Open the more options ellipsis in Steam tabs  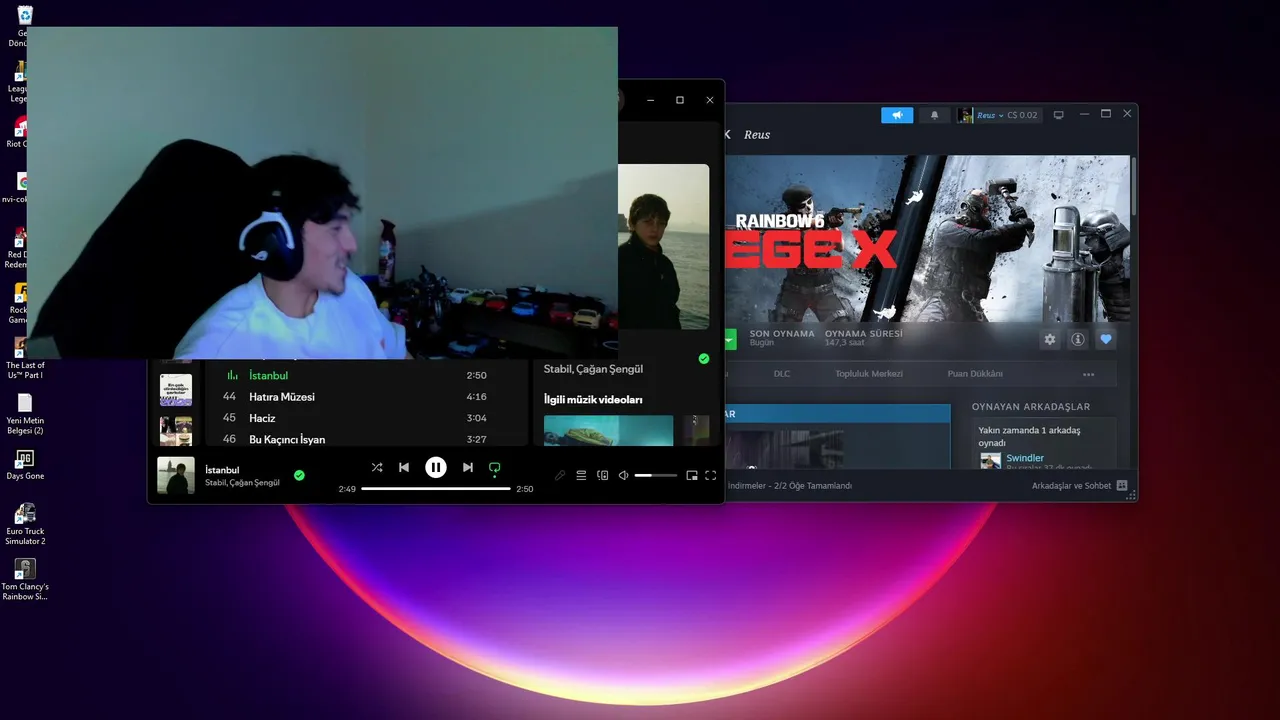coord(1089,375)
